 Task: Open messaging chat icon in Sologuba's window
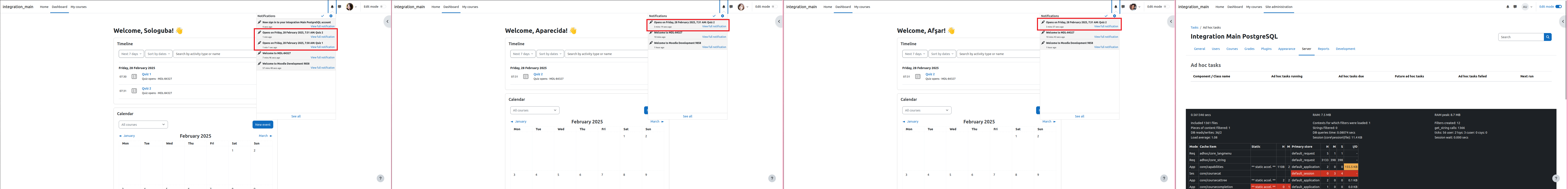pyautogui.click(x=340, y=7)
